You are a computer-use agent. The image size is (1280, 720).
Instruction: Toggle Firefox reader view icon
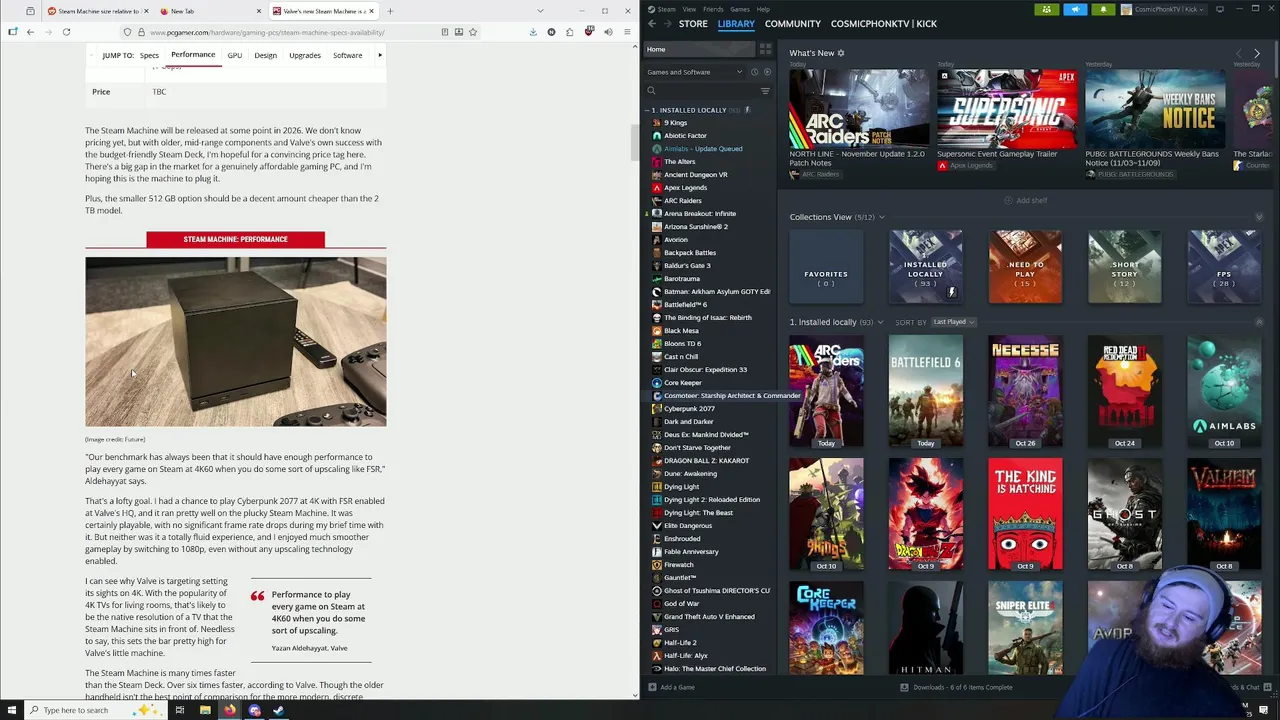(x=445, y=32)
